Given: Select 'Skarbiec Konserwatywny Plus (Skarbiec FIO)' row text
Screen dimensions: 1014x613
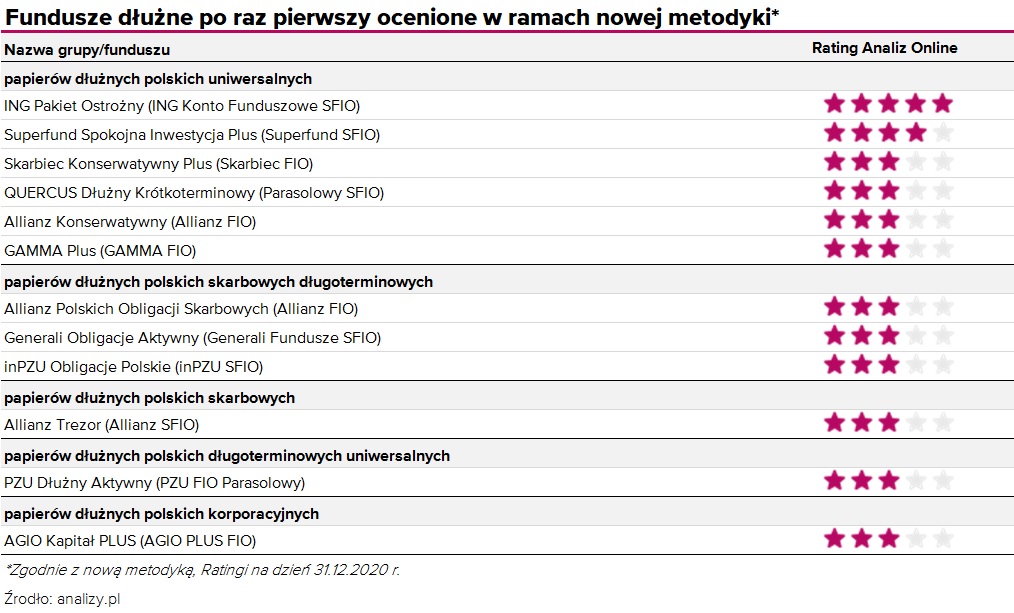Looking at the screenshot, I should (x=158, y=164).
